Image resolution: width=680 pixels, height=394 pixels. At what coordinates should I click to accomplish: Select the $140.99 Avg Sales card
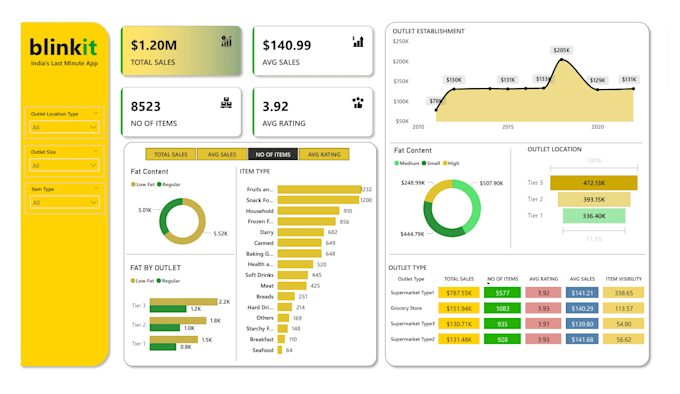pyautogui.click(x=313, y=51)
